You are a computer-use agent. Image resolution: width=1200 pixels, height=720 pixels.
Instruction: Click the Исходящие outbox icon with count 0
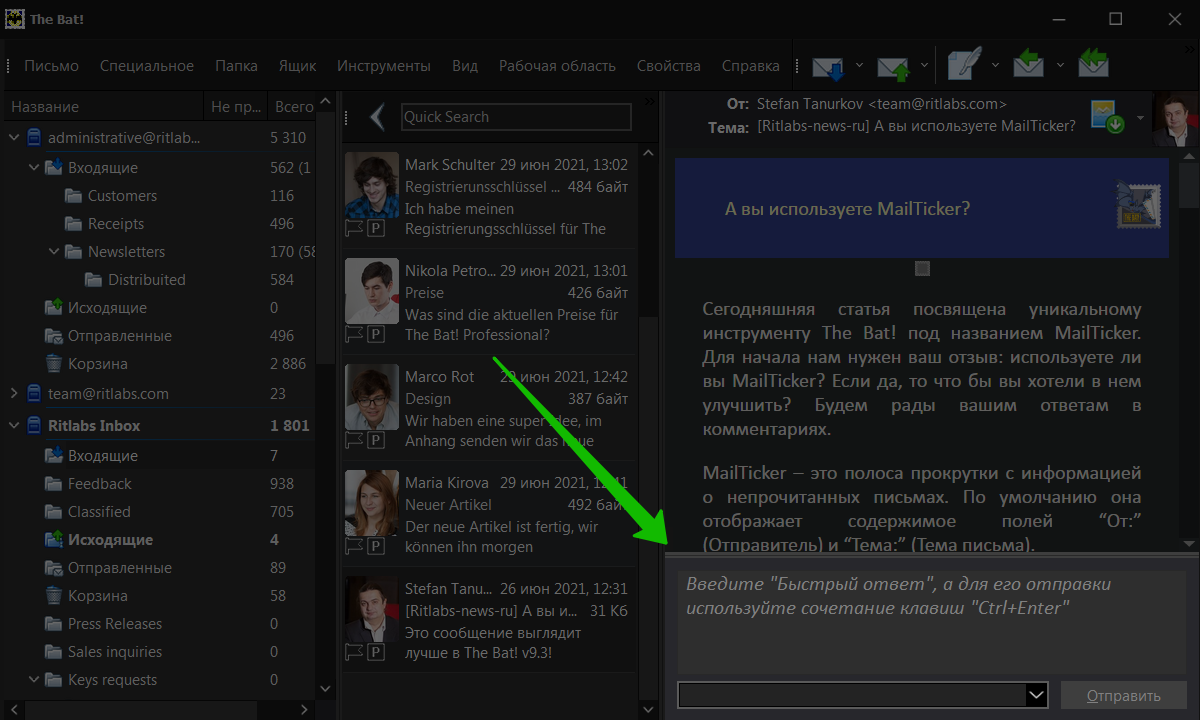tap(54, 308)
